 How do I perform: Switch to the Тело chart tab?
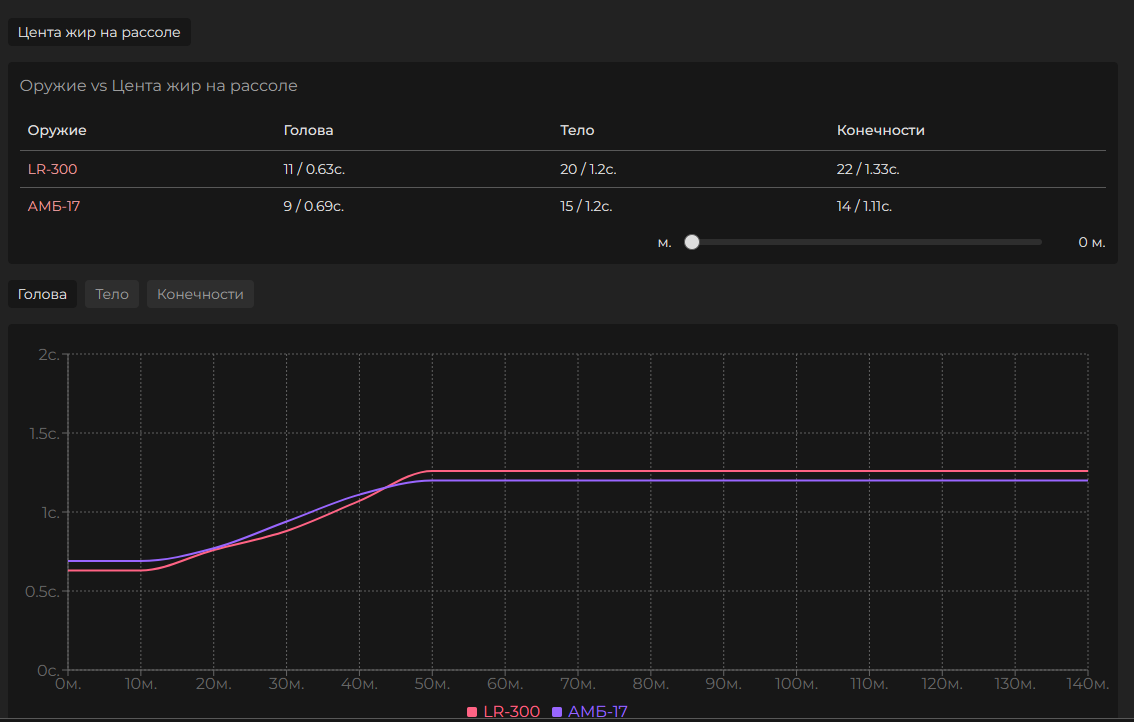pos(112,294)
